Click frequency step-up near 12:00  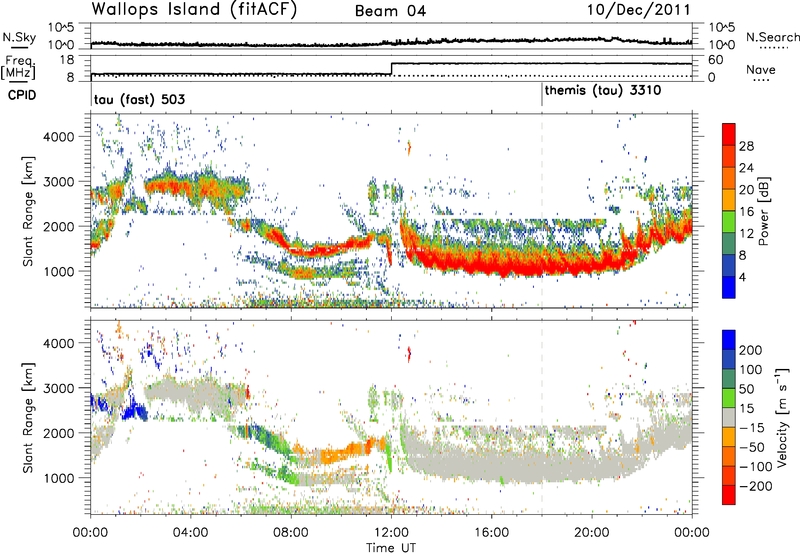click(391, 69)
